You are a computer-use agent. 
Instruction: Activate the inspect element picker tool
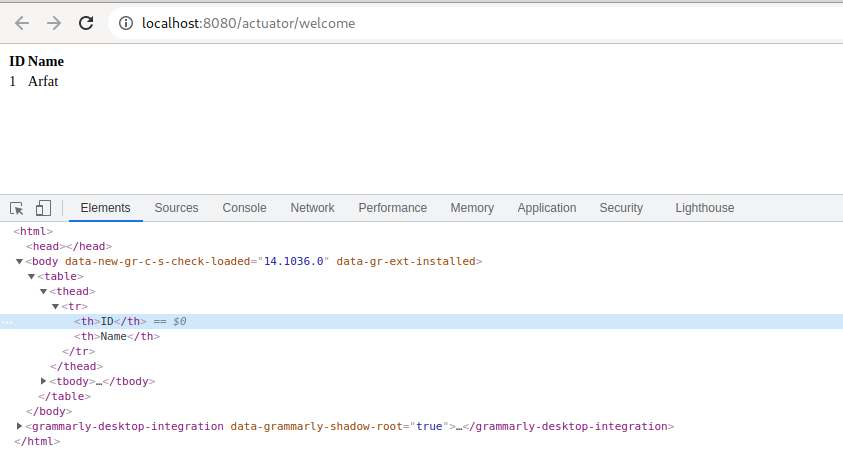17,208
